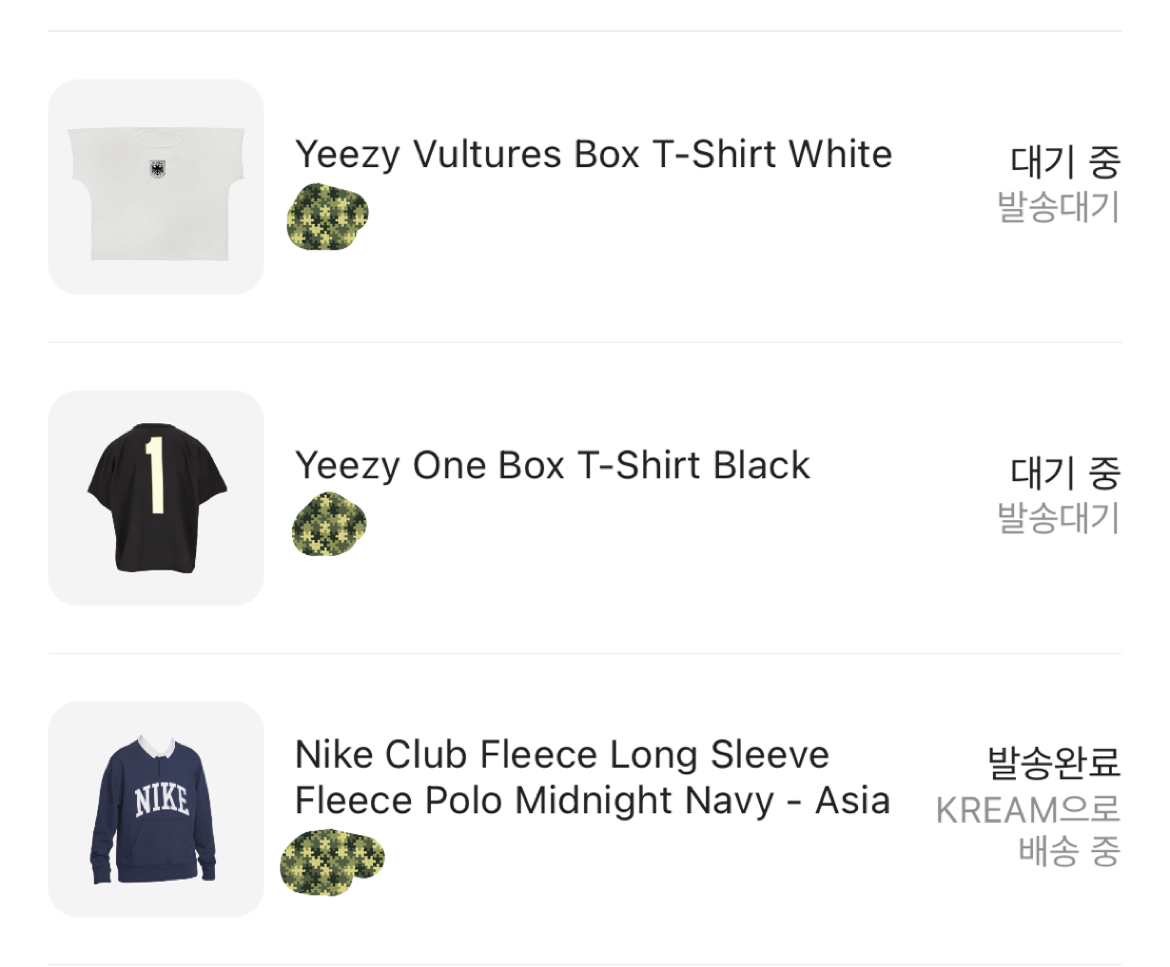
Task: Click the KREAM으로 배송 중 status text
Action: [1028, 830]
